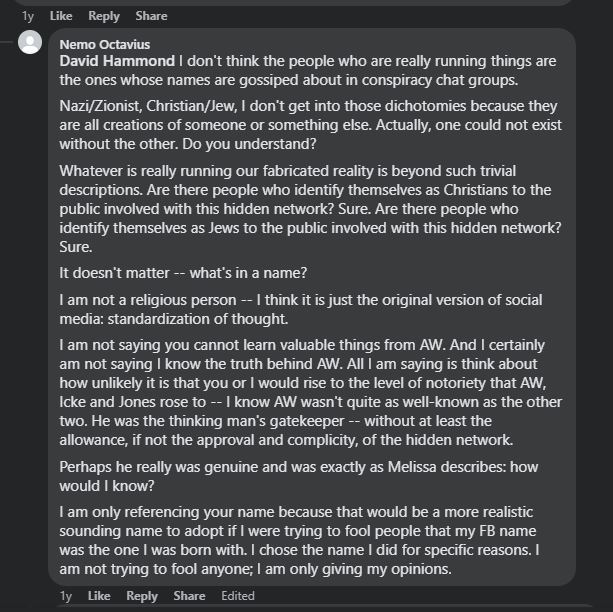The height and width of the screenshot is (612, 613).
Task: Open the 1y timestamp of the previous comment
Action: click(27, 16)
